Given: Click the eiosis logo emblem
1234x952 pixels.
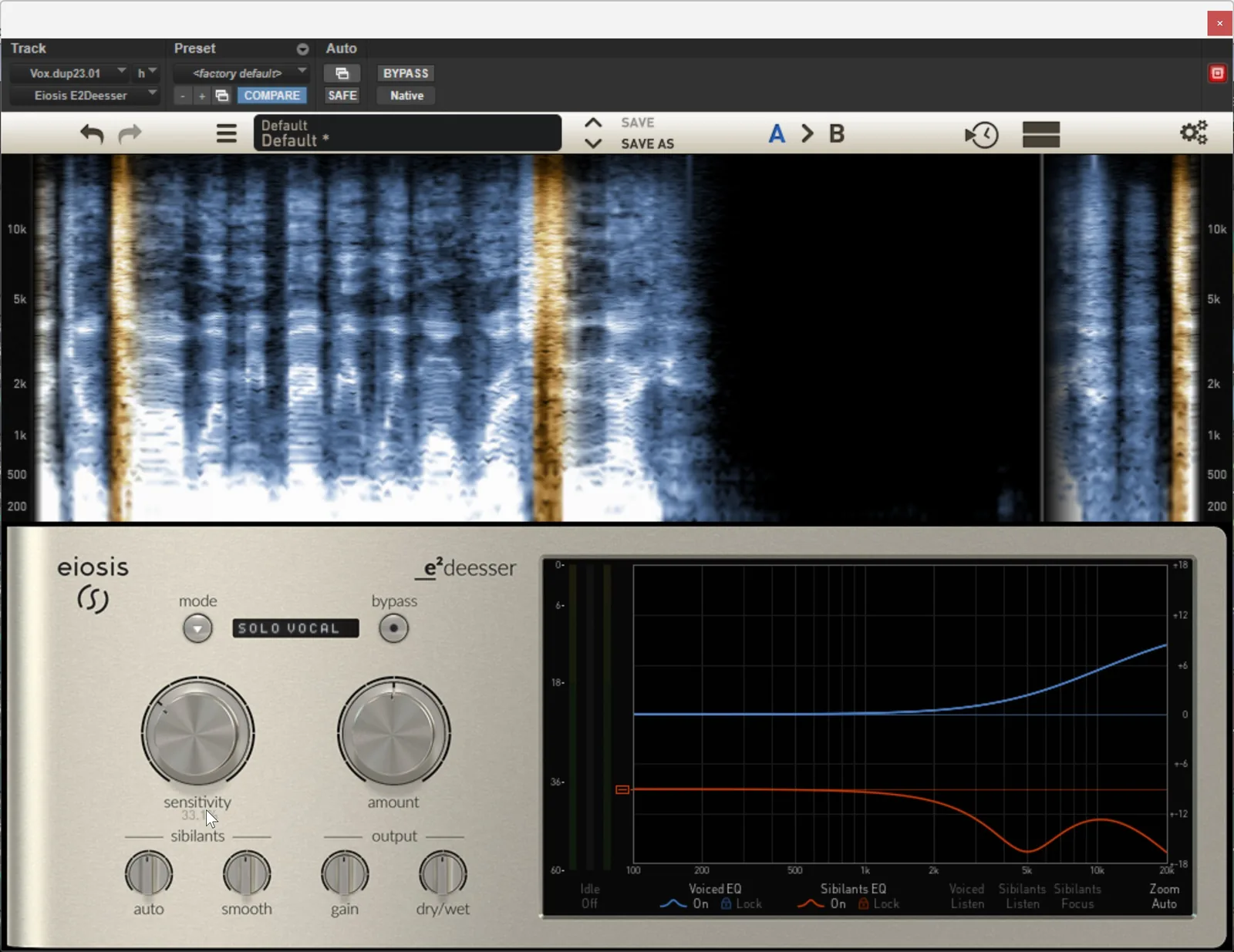Looking at the screenshot, I should (x=93, y=598).
